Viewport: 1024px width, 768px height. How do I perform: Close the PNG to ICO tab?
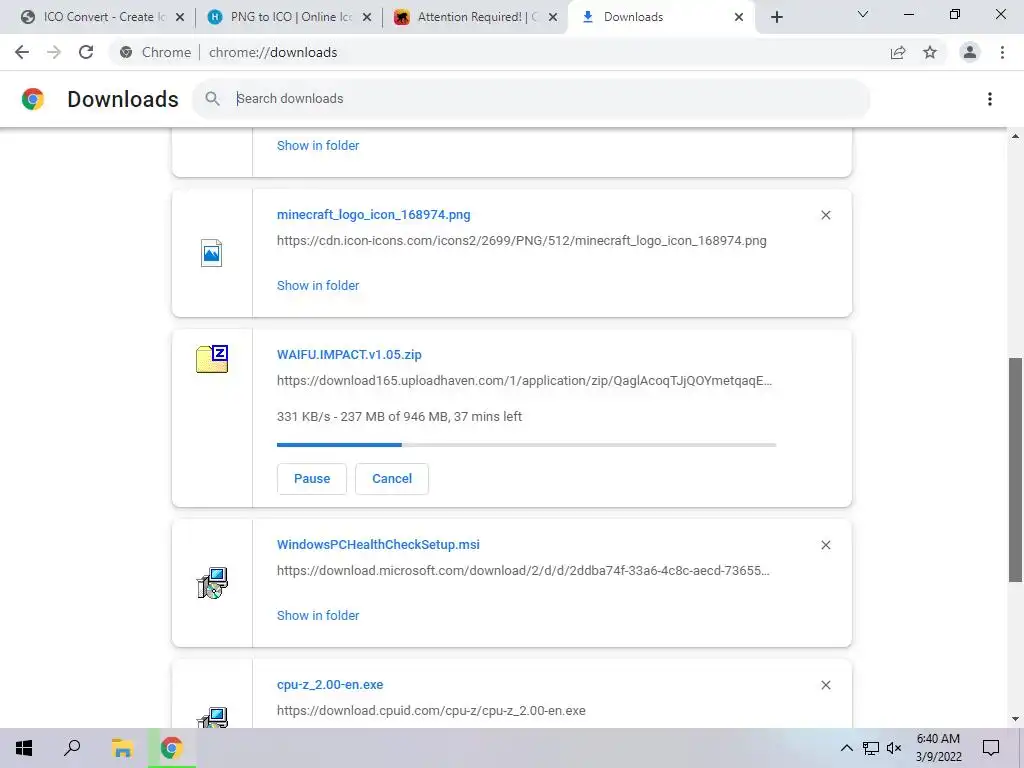[x=367, y=17]
